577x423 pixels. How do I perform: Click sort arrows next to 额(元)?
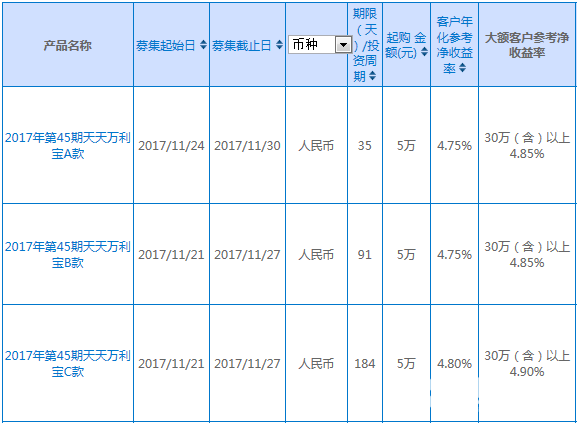click(x=424, y=52)
